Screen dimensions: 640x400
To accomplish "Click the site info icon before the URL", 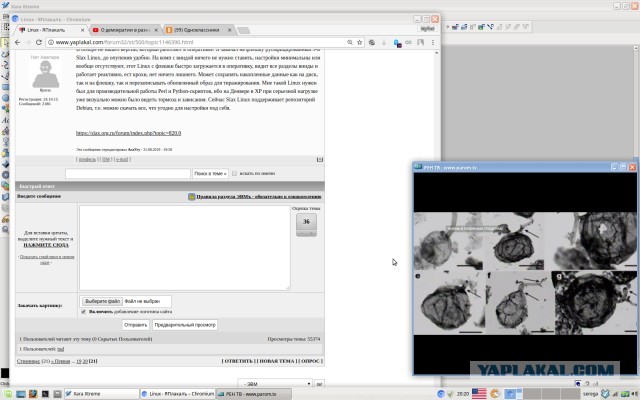I will (51, 42).
